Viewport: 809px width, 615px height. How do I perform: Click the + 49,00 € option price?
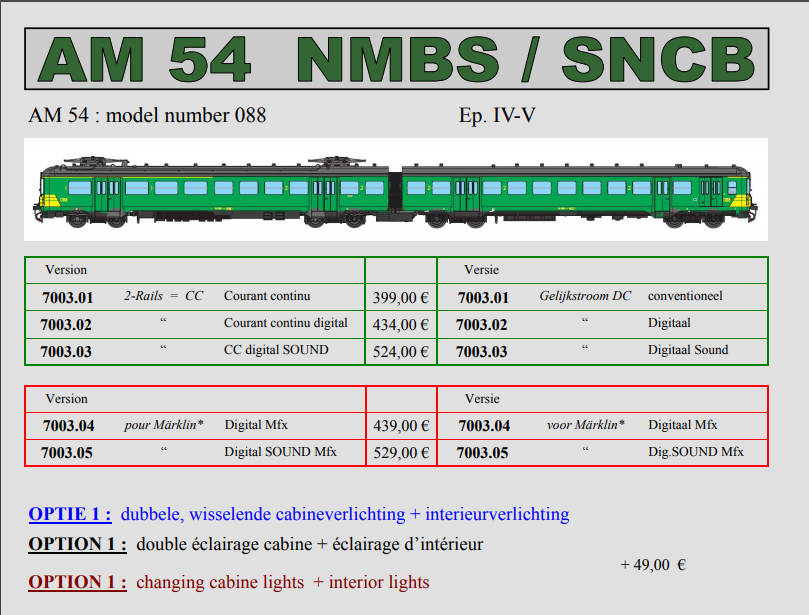[653, 564]
